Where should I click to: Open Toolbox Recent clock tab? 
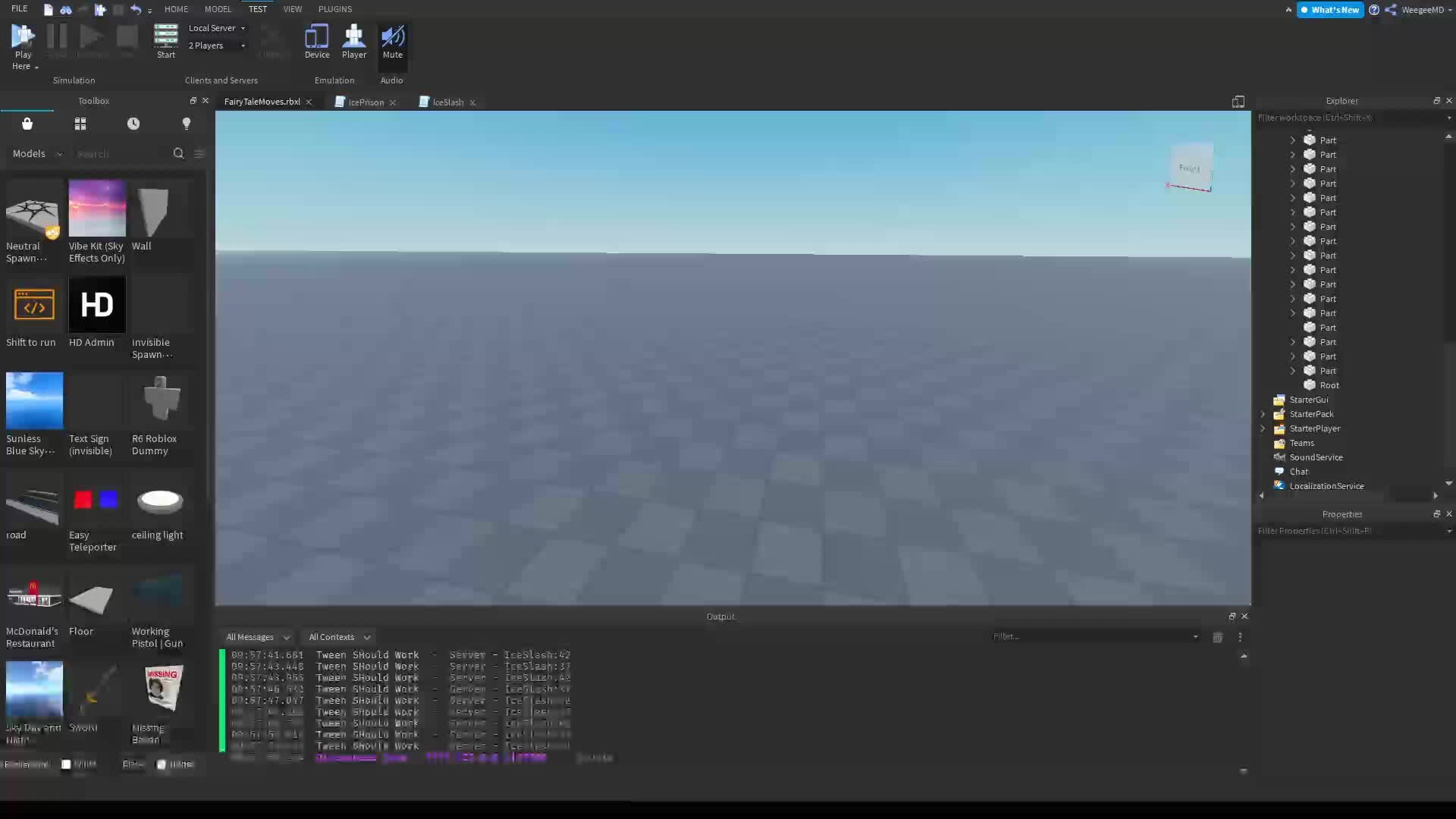[133, 124]
